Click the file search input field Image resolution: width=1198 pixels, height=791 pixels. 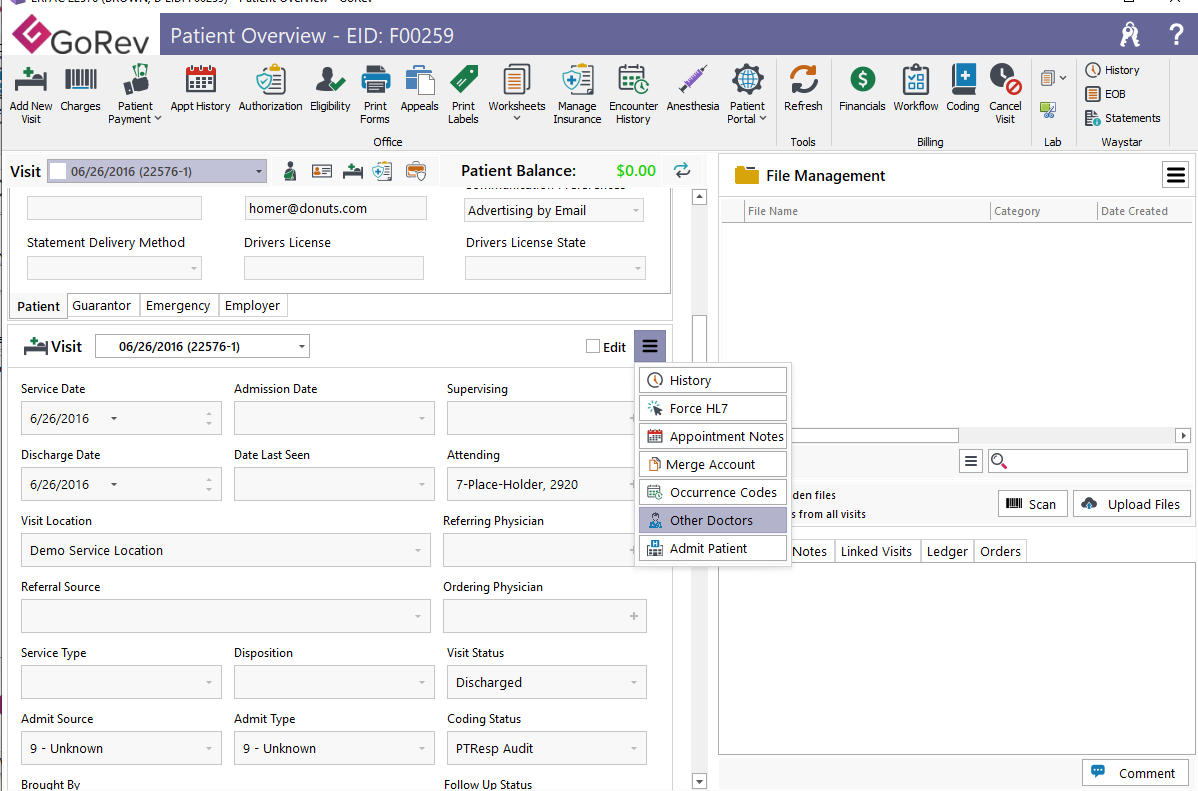[x=1088, y=461]
